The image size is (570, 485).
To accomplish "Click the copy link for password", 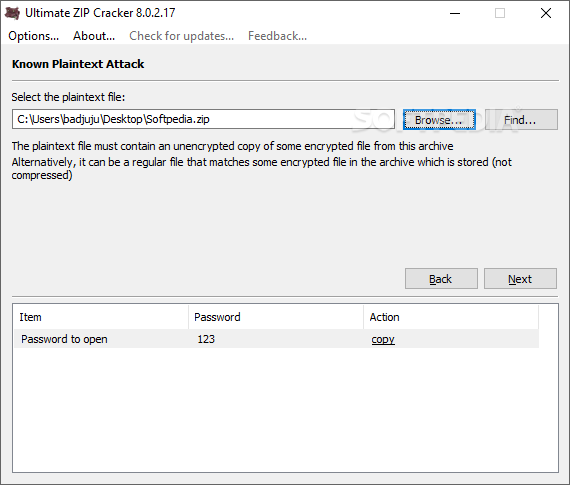I will [x=383, y=339].
